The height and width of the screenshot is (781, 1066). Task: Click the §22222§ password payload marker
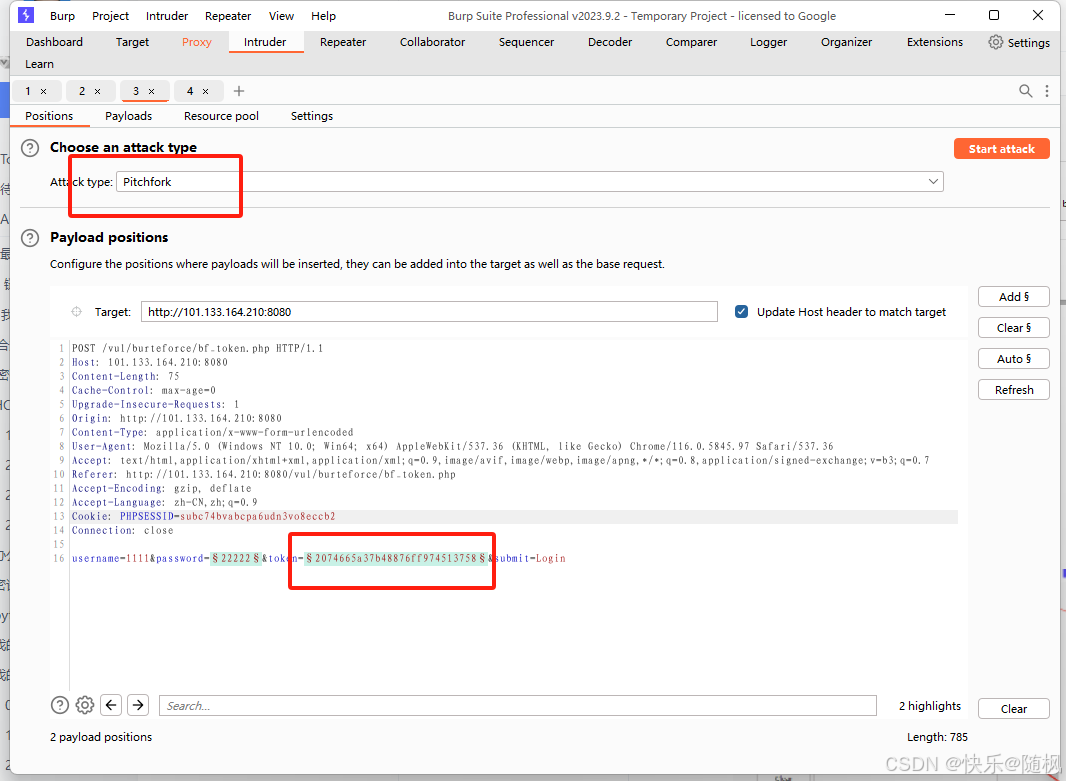tap(236, 558)
